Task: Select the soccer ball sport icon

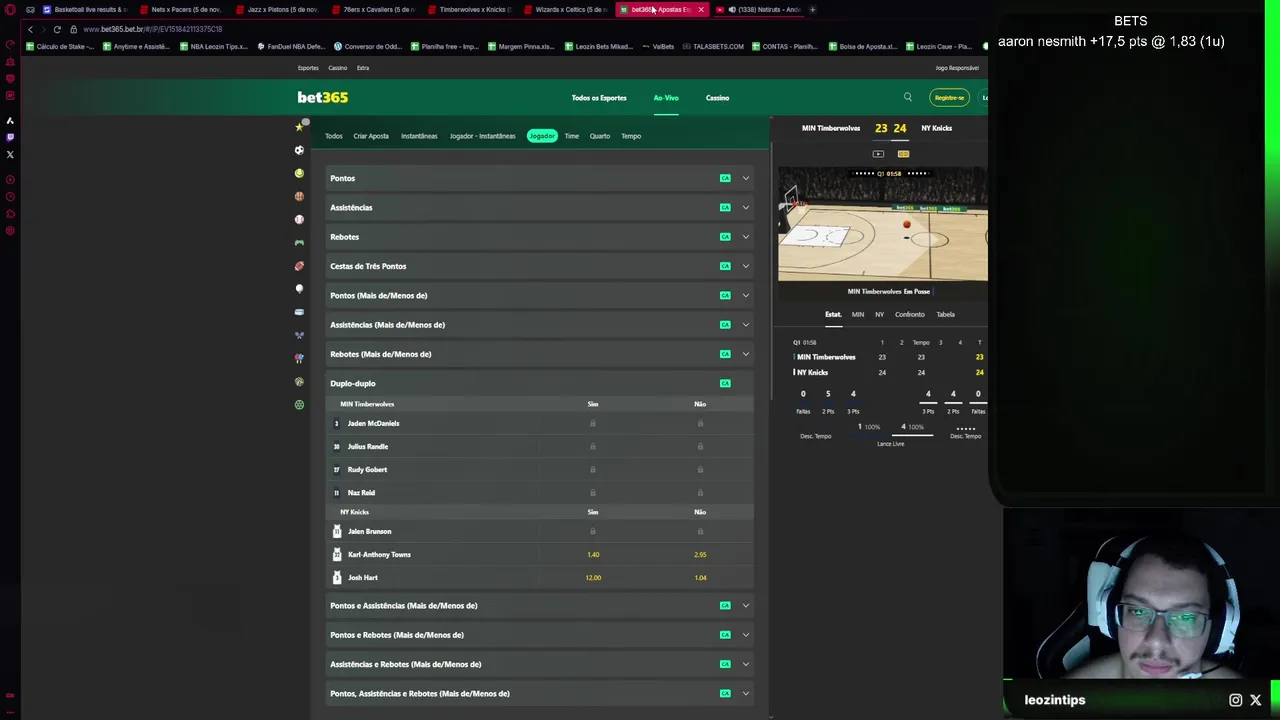Action: coord(299,150)
